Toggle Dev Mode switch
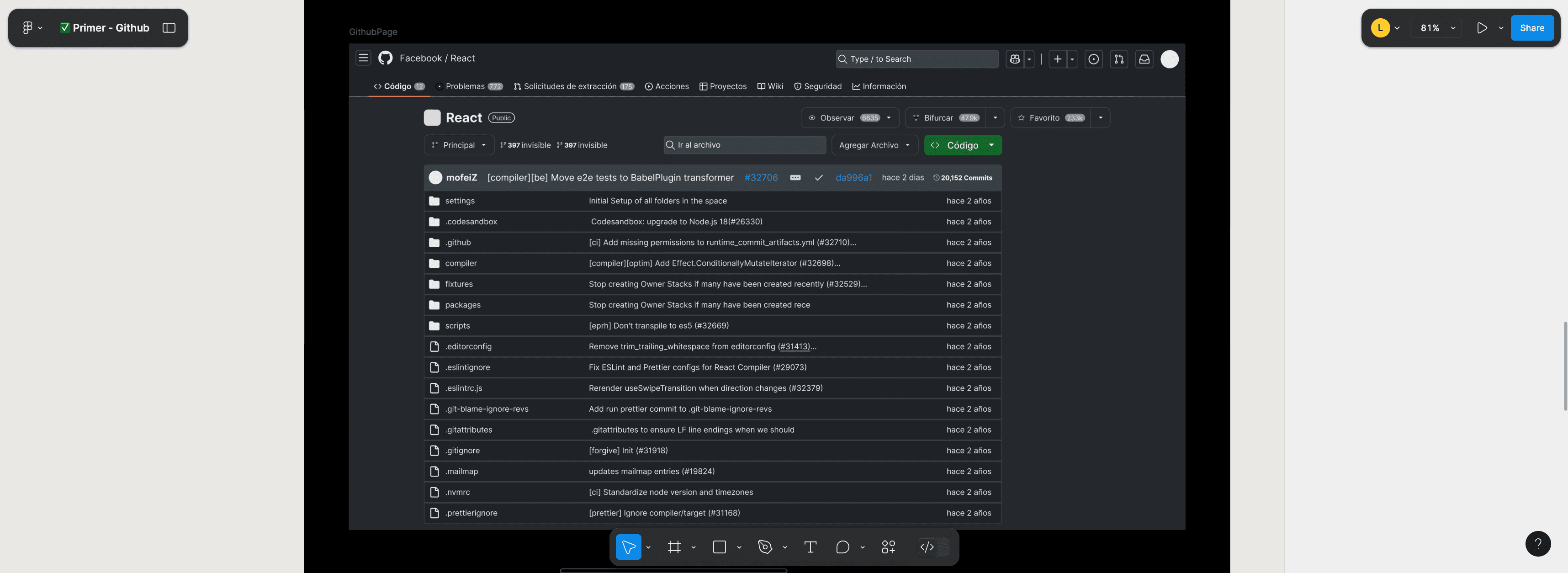The image size is (1568, 573). click(933, 547)
